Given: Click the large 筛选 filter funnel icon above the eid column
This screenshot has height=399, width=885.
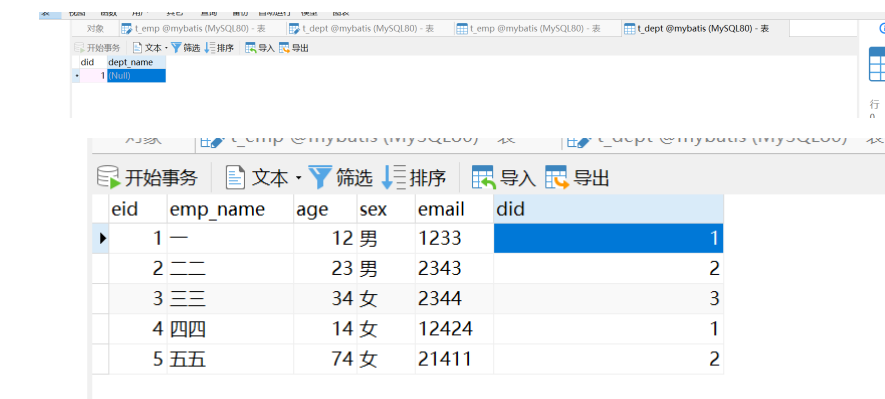Looking at the screenshot, I should point(318,178).
